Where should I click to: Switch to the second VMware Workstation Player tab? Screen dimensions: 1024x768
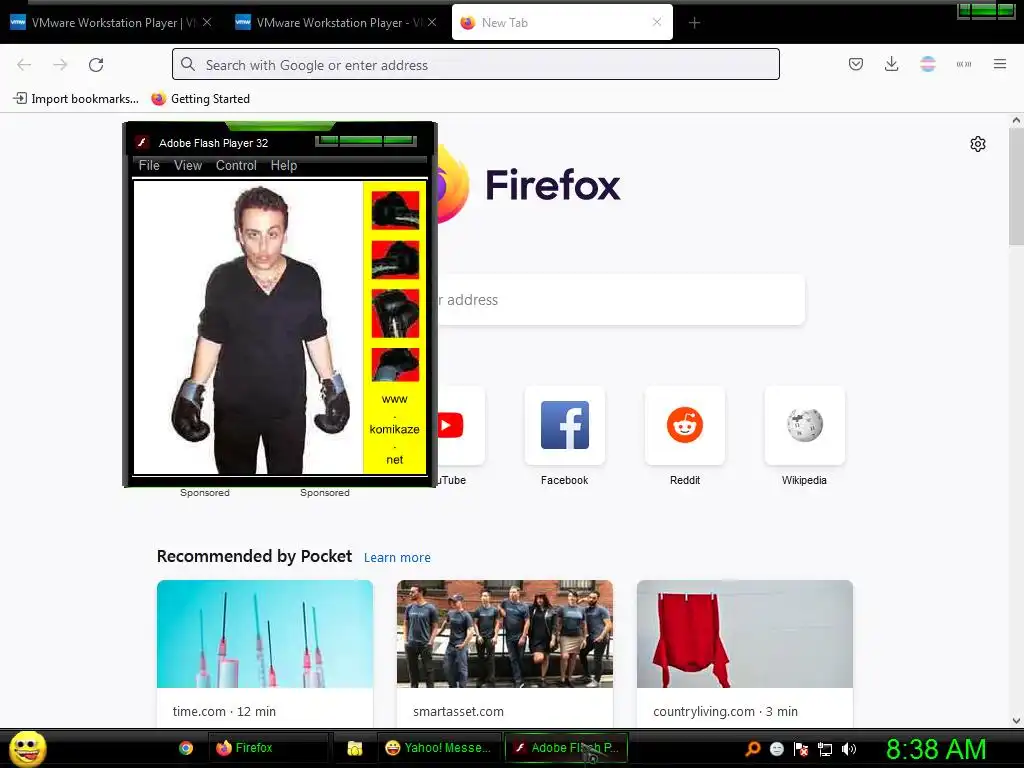tap(336, 23)
